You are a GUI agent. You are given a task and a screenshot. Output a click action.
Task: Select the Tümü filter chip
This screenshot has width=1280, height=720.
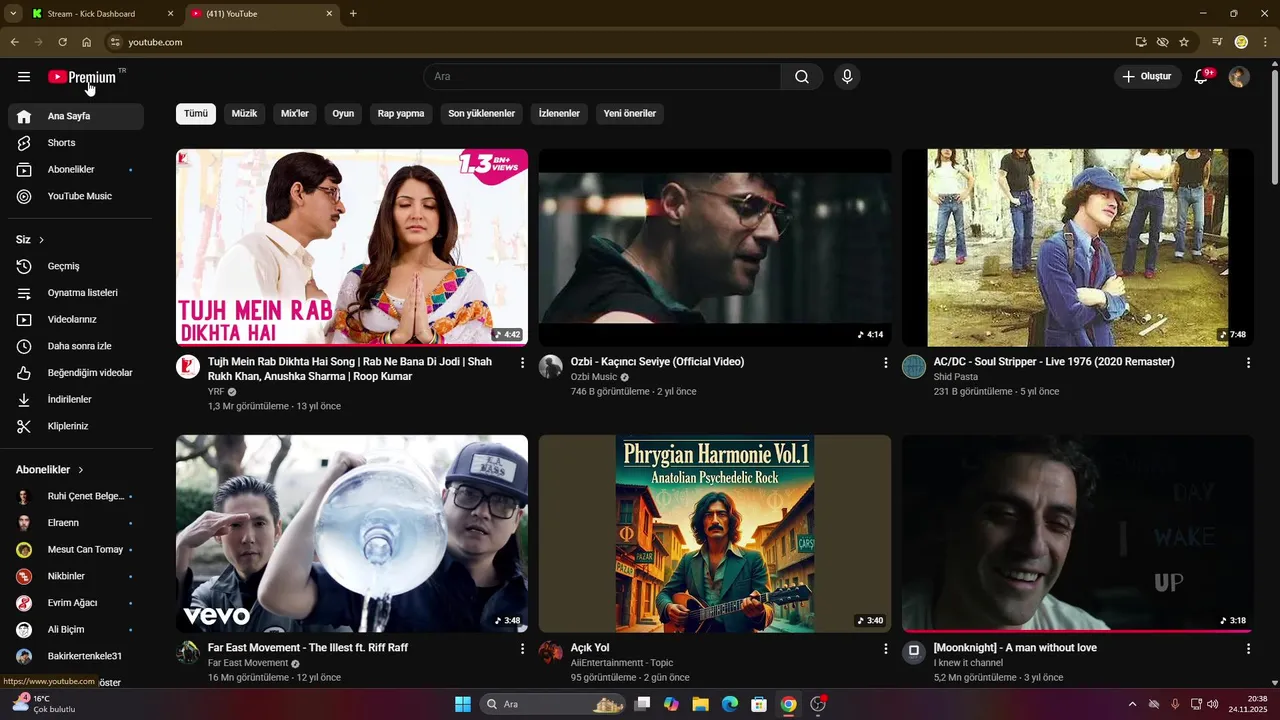[196, 114]
